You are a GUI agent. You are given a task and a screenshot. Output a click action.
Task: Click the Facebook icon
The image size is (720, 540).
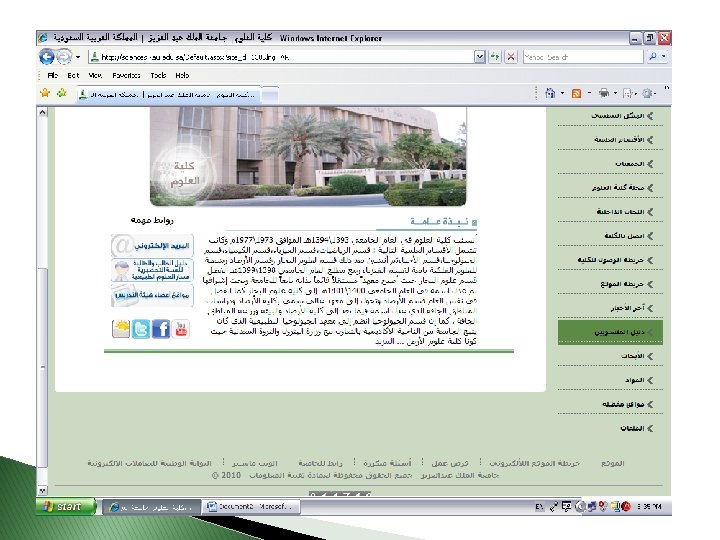(161, 329)
